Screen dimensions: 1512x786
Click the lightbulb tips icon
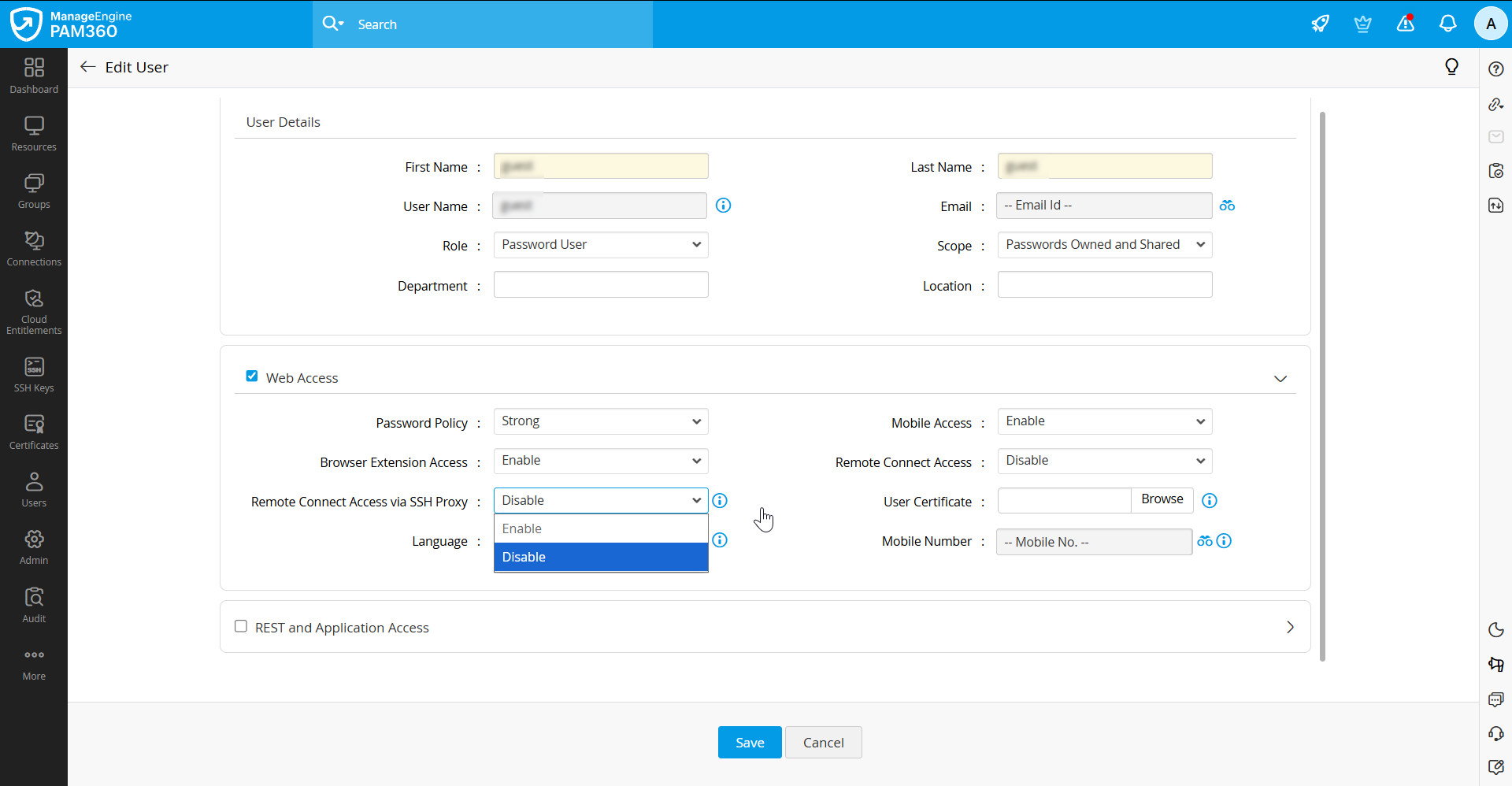pyautogui.click(x=1452, y=67)
